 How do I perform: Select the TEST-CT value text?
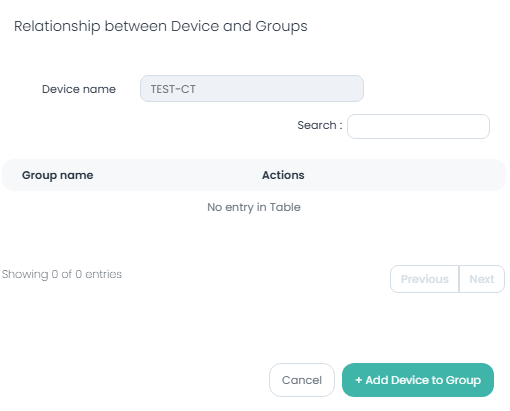point(173,89)
